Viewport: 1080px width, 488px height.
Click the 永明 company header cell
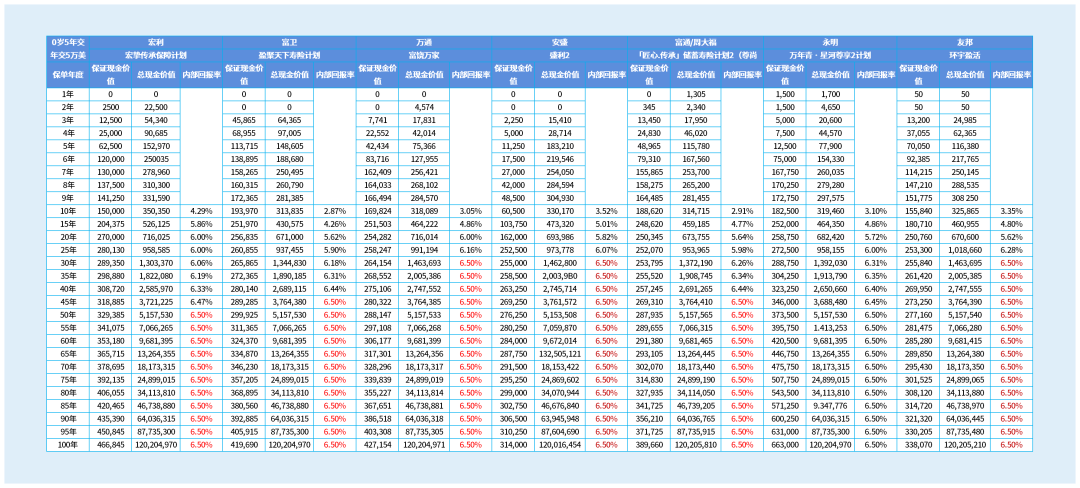pyautogui.click(x=830, y=42)
